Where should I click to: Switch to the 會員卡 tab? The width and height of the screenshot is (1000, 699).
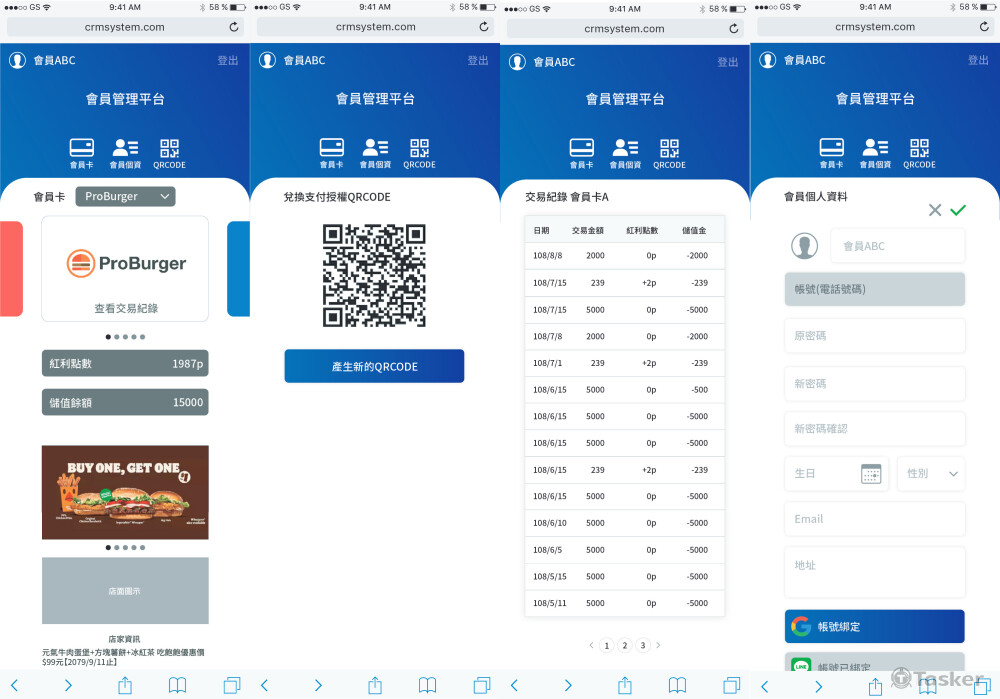81,150
